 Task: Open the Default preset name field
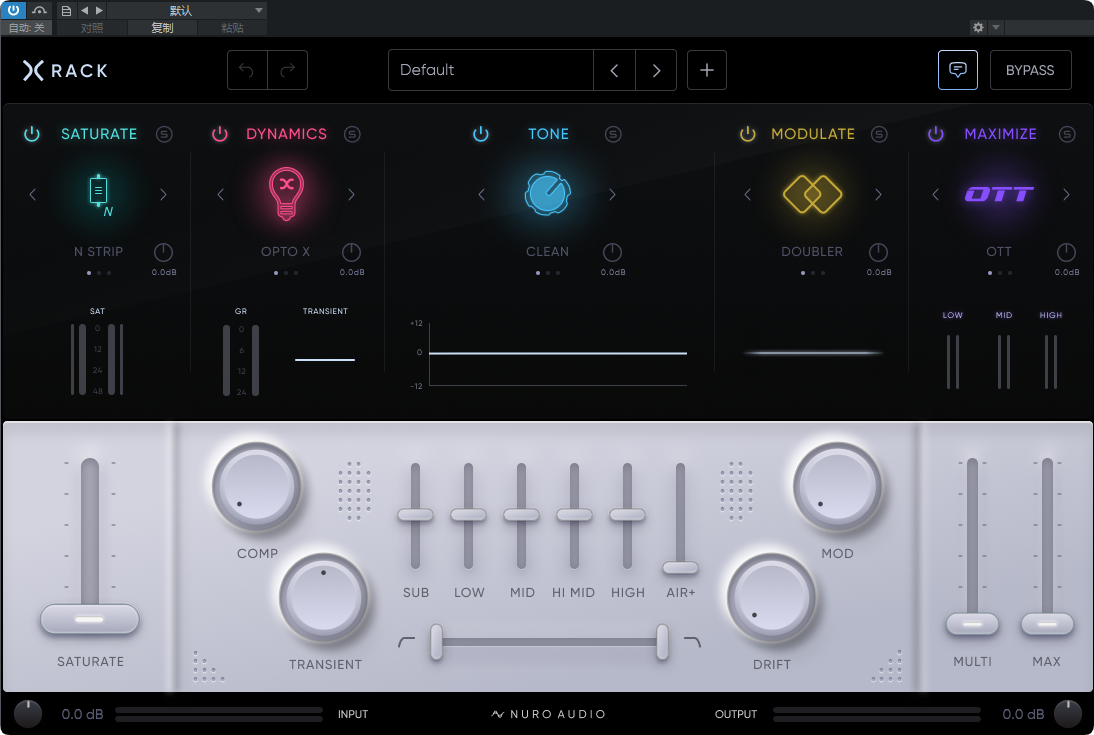(490, 70)
